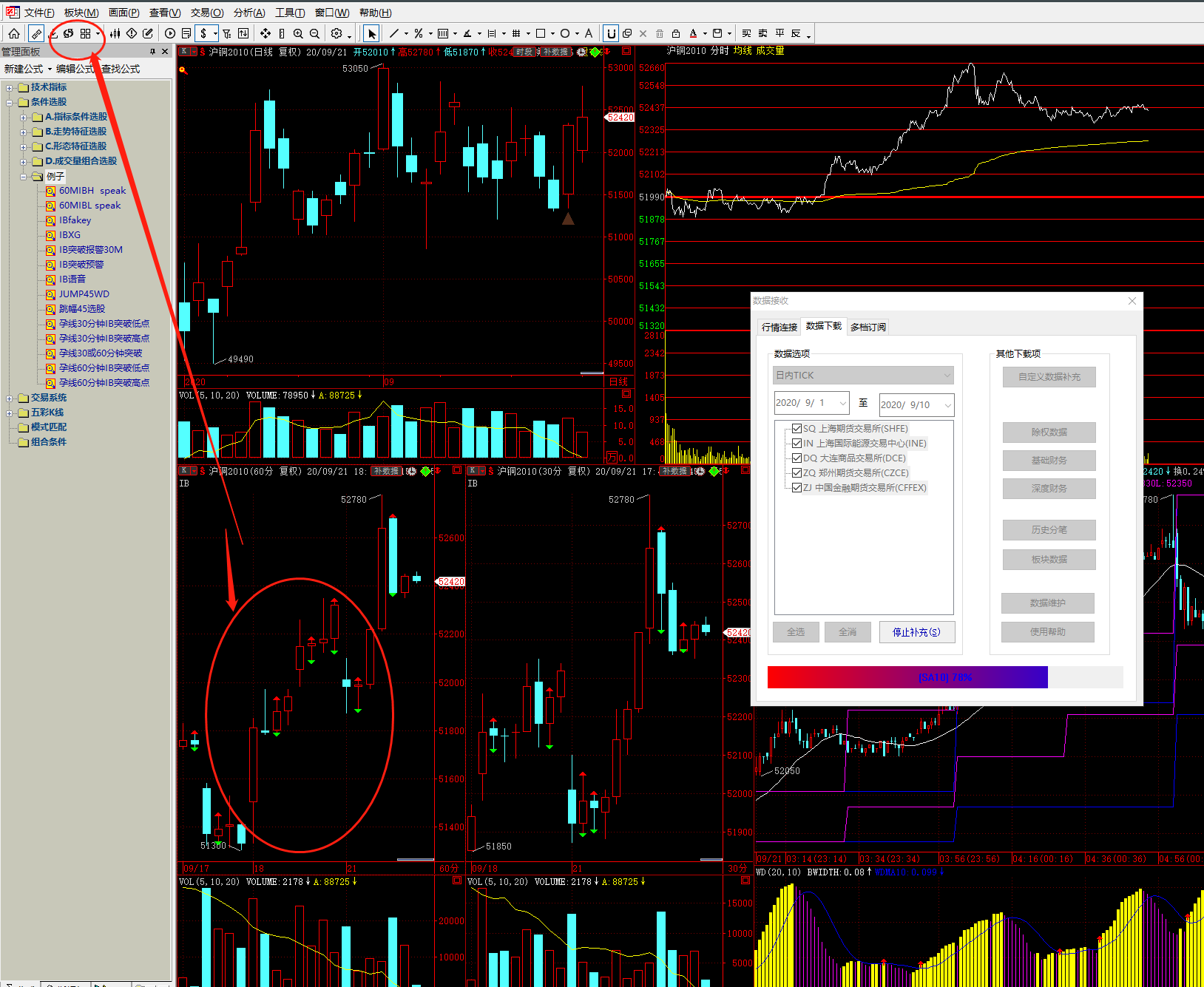Click the 停止补充(S) button
Viewport: 1204px width, 987px height.
pos(917,632)
